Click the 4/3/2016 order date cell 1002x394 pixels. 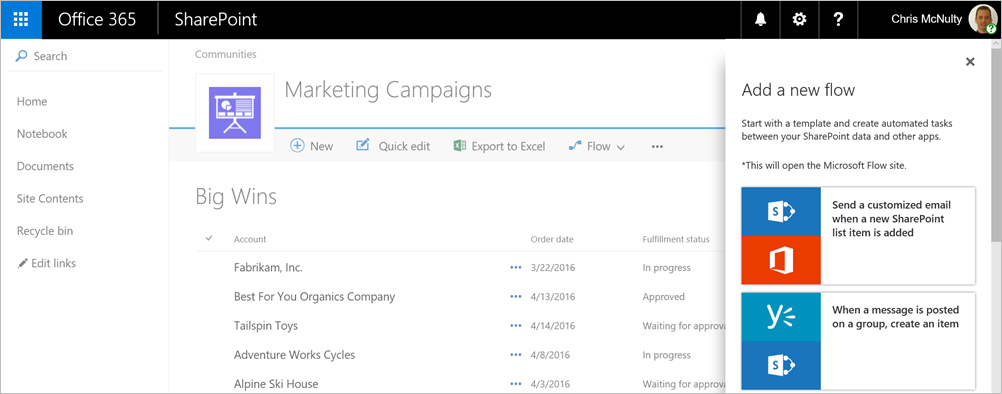point(551,384)
